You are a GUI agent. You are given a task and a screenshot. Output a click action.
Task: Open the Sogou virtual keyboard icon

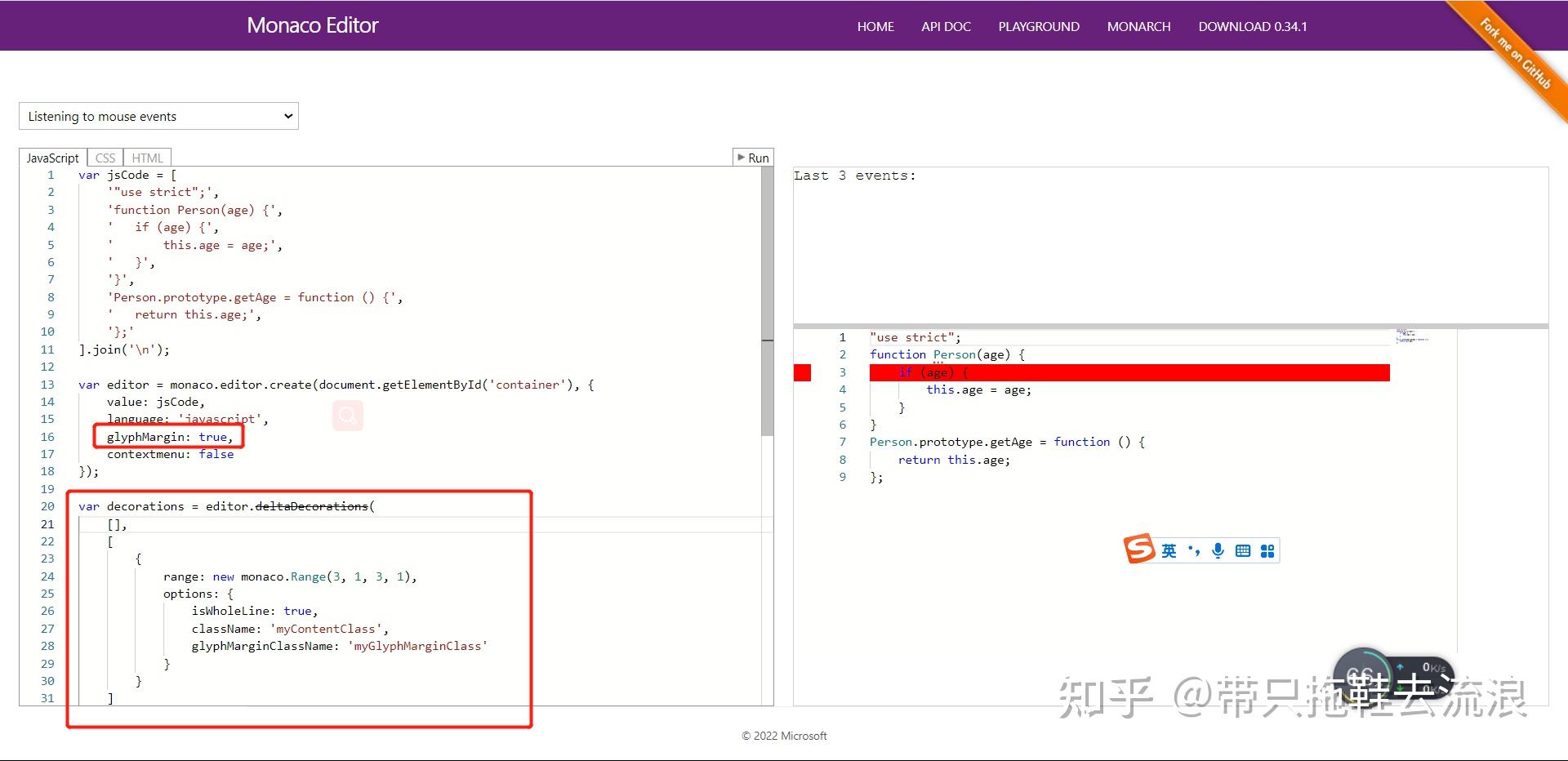pos(1242,550)
